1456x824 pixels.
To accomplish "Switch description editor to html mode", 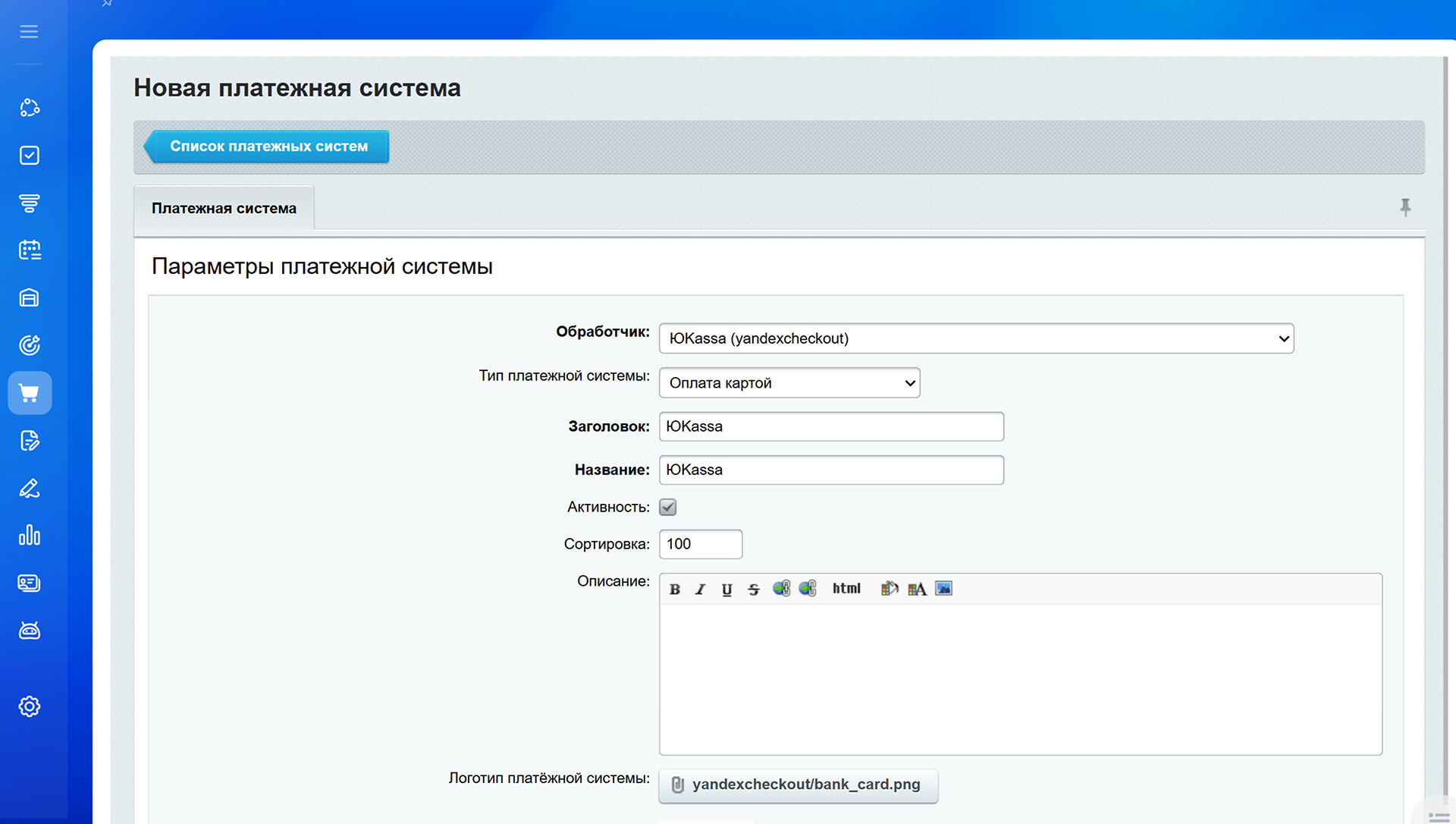I will 846,589.
